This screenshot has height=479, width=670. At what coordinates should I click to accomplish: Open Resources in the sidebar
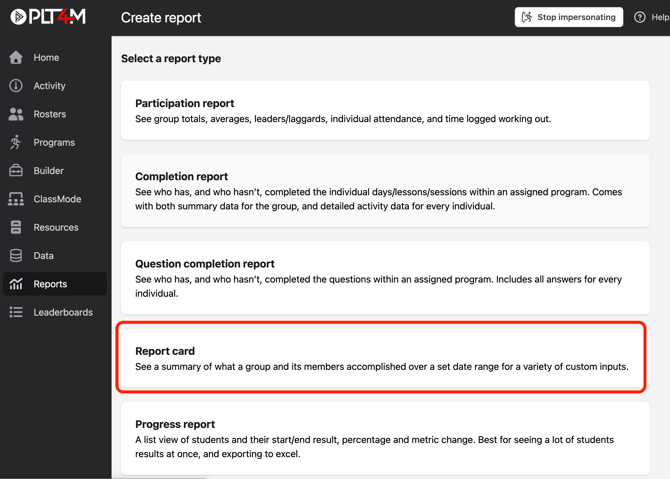point(55,227)
